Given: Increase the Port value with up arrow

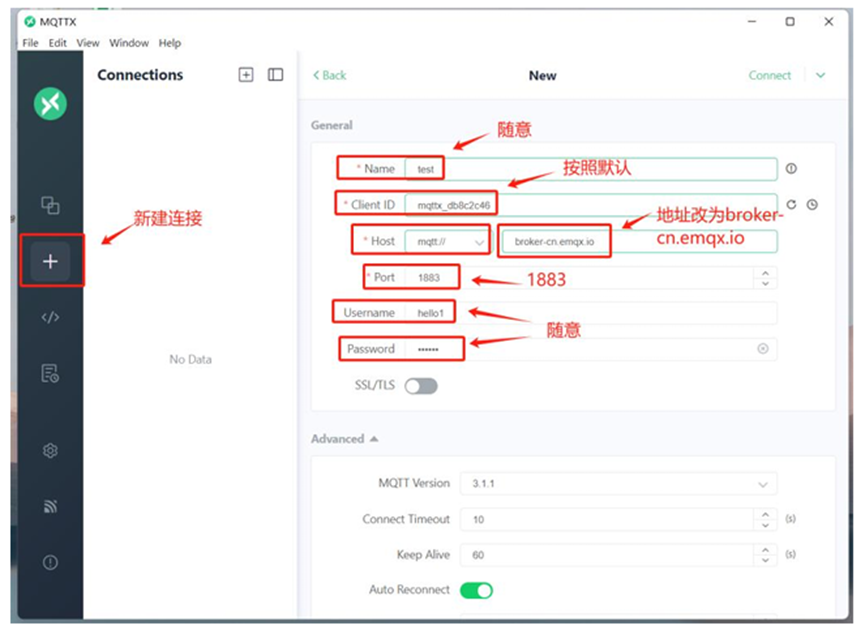Looking at the screenshot, I should click(765, 273).
